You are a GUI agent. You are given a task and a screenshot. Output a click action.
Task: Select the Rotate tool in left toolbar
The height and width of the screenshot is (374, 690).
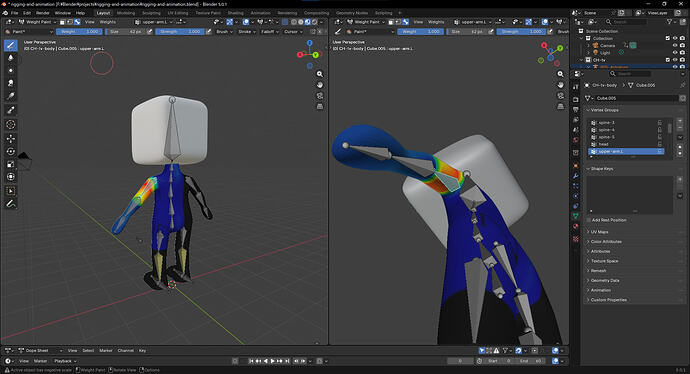11,151
